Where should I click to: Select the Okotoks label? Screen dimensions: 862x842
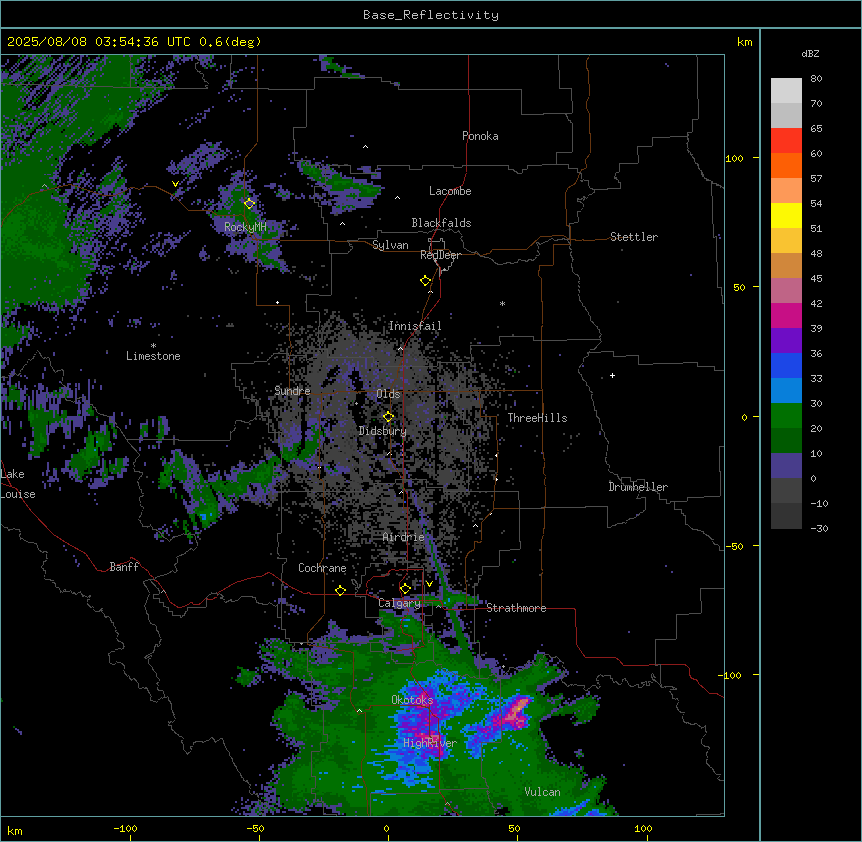tap(412, 700)
